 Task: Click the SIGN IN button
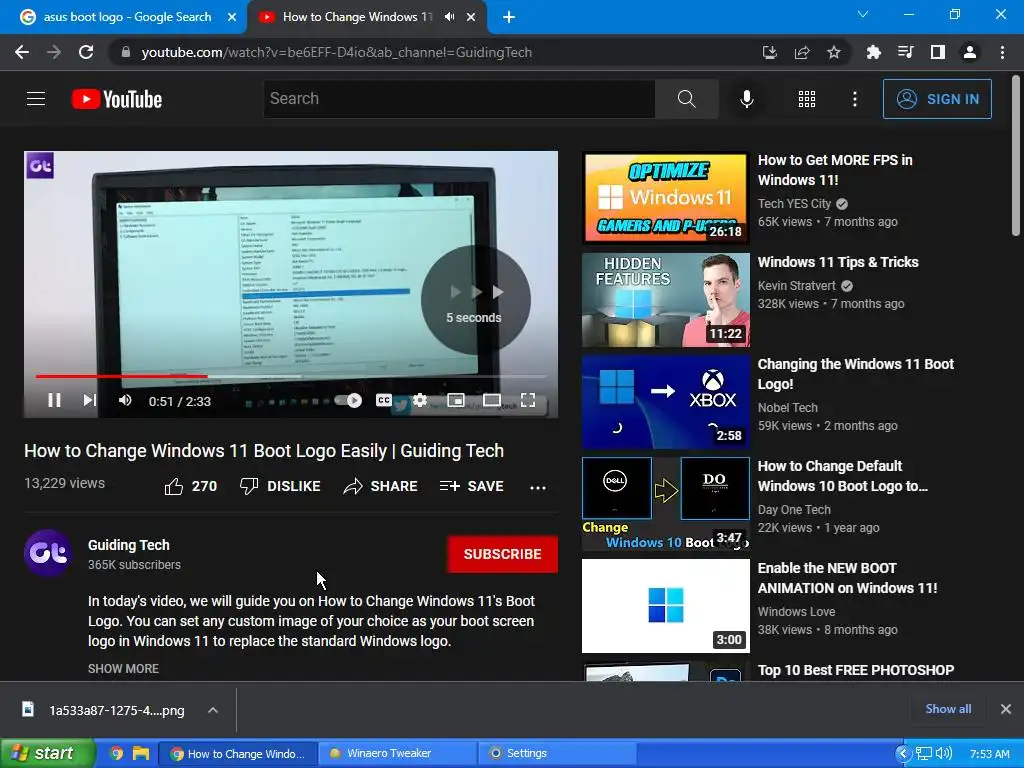click(937, 99)
